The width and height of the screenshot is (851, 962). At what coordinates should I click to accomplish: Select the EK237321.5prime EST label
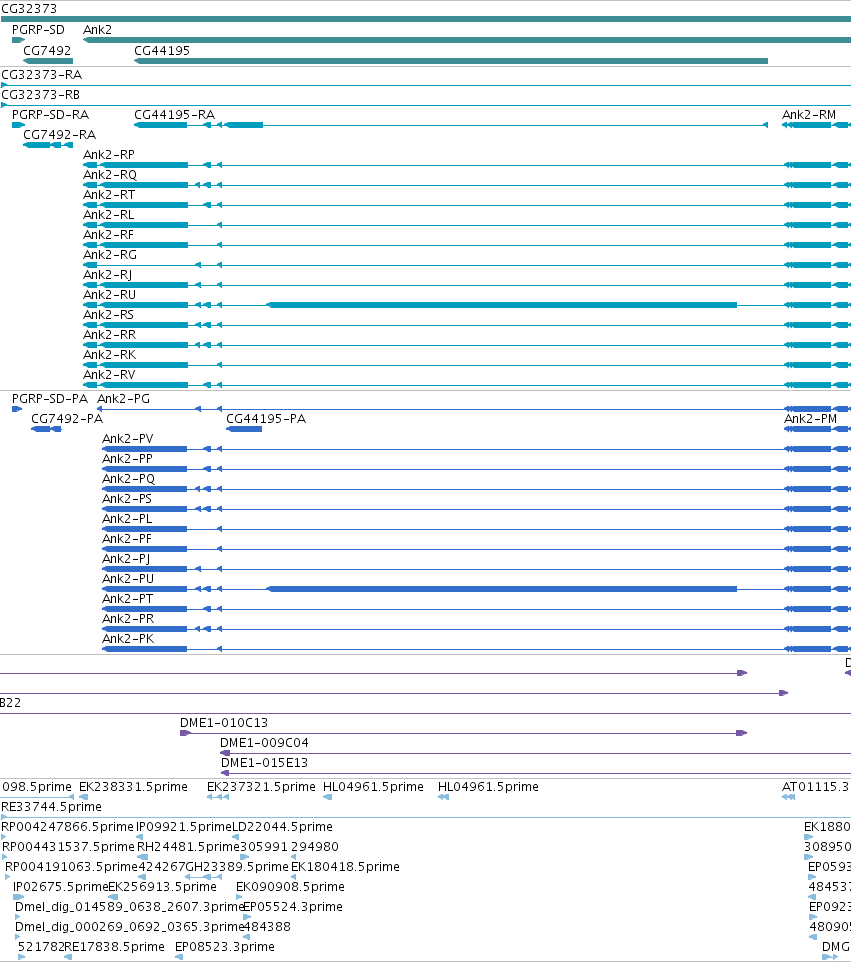click(261, 787)
